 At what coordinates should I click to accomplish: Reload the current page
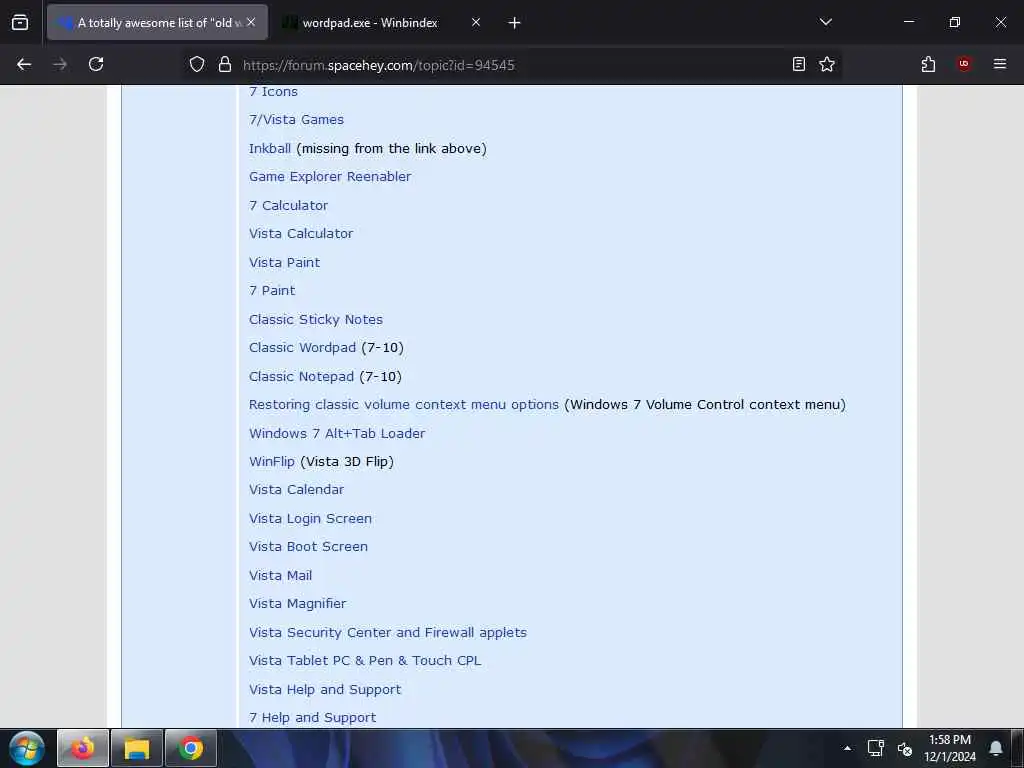(96, 64)
